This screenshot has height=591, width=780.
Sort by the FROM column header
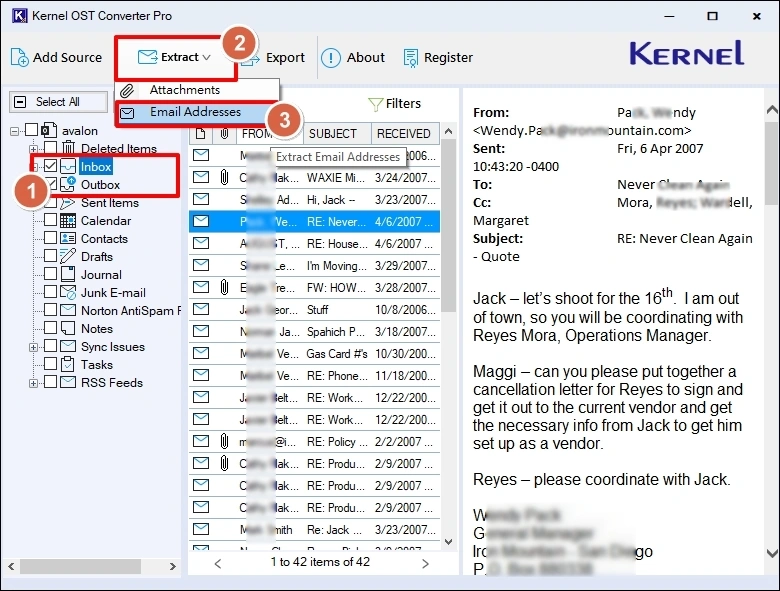269,134
